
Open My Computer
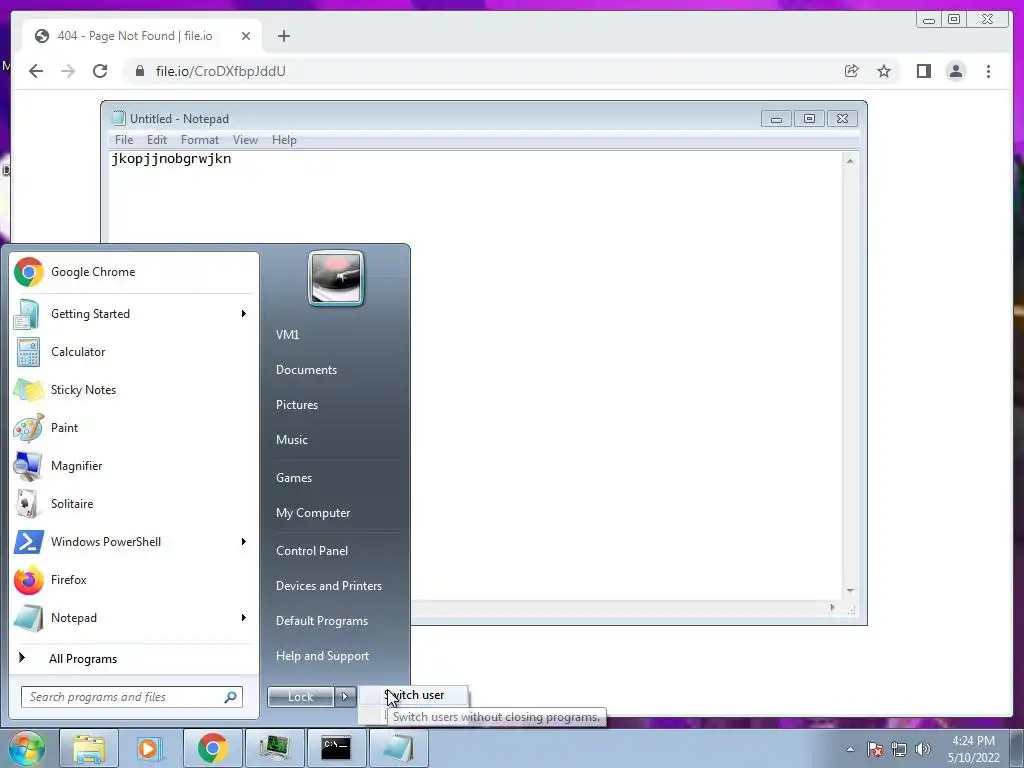313,513
